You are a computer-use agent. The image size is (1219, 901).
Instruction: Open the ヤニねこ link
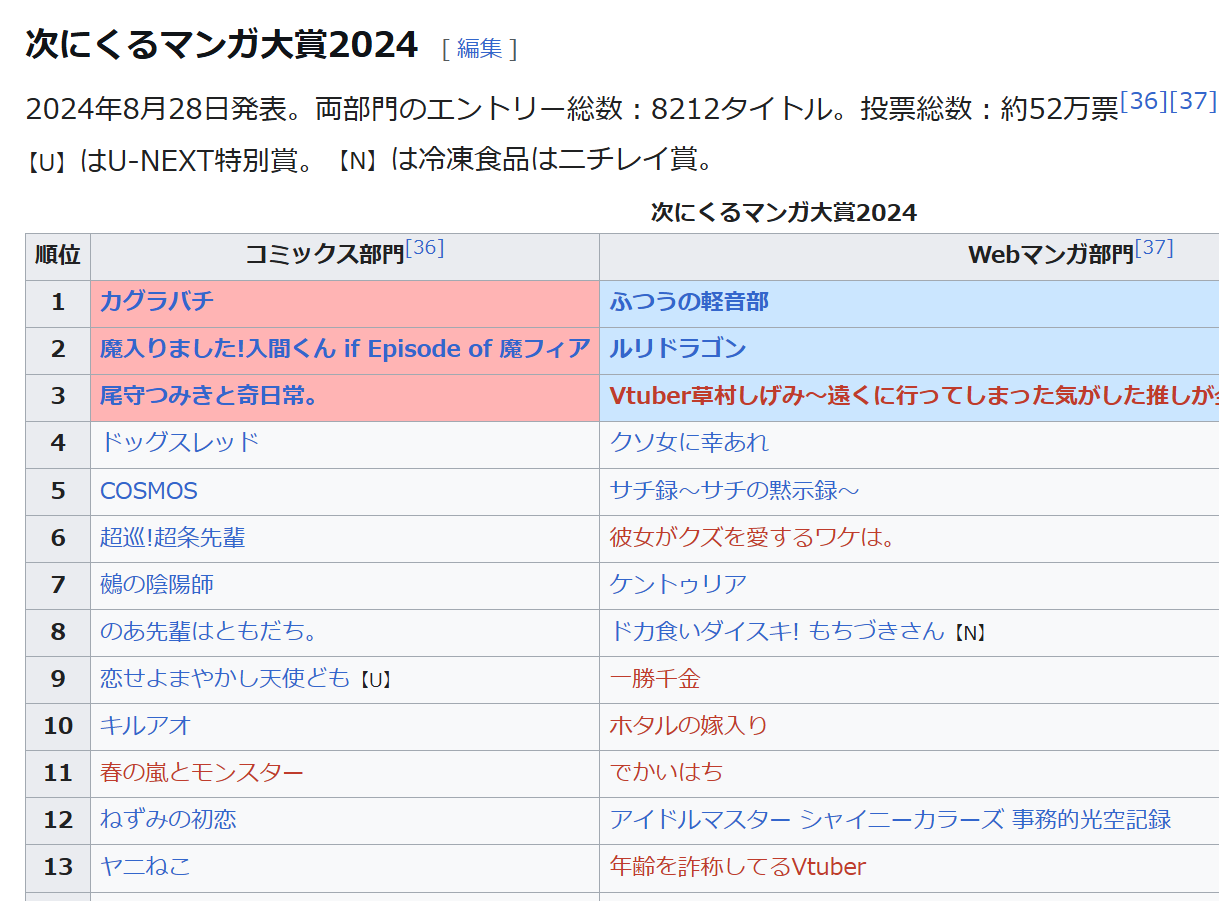[146, 866]
